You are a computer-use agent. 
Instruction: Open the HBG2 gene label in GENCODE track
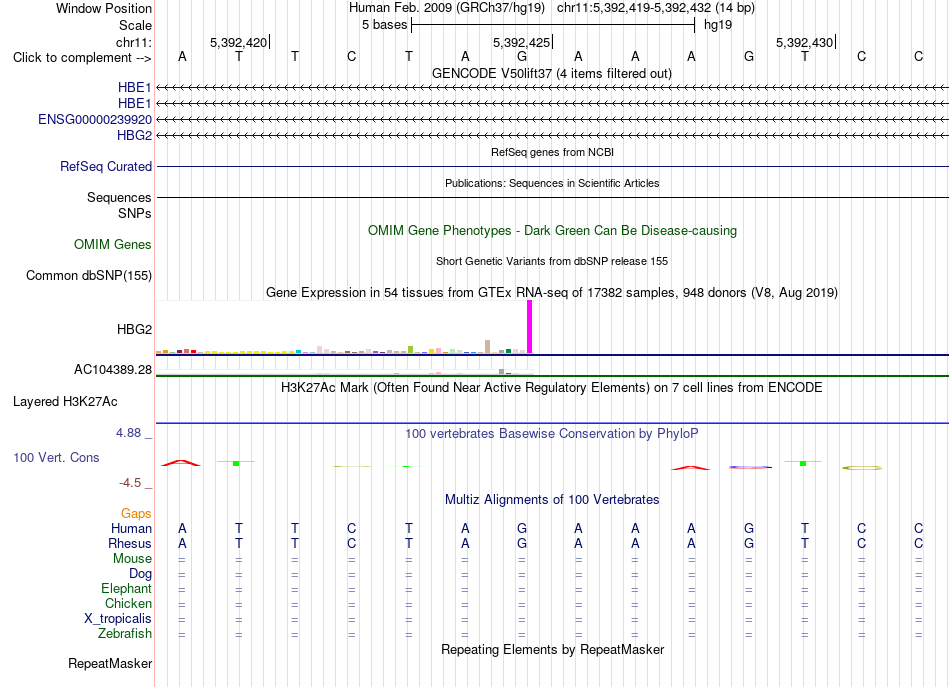pos(135,135)
